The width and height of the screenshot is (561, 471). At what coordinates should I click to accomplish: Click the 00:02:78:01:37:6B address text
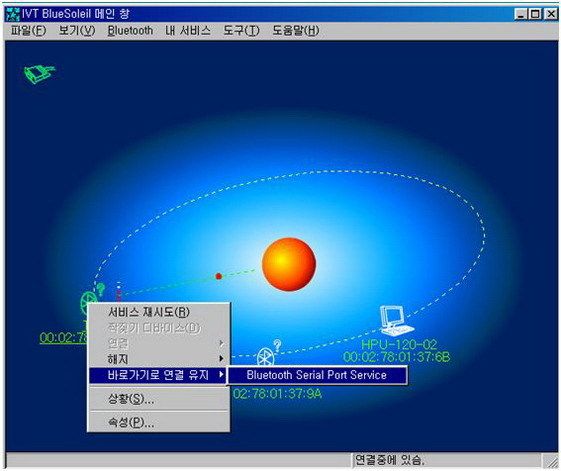pos(396,357)
